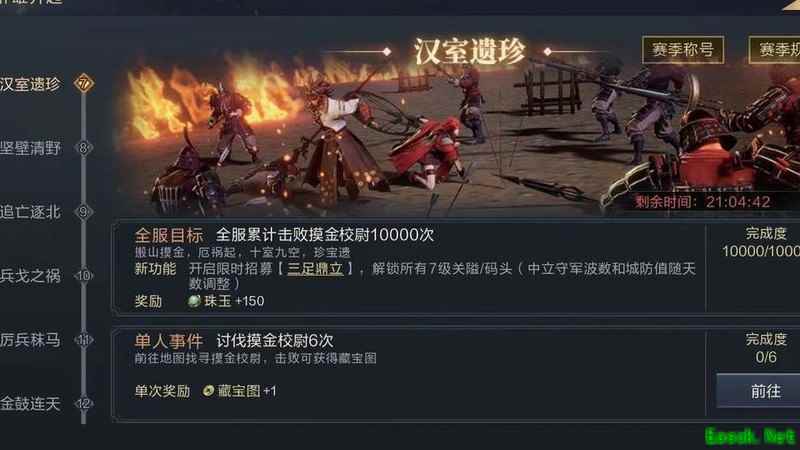Screen dimensions: 800x450
Task: Open the 厉兵秣马 chapter
Action: coord(30,340)
